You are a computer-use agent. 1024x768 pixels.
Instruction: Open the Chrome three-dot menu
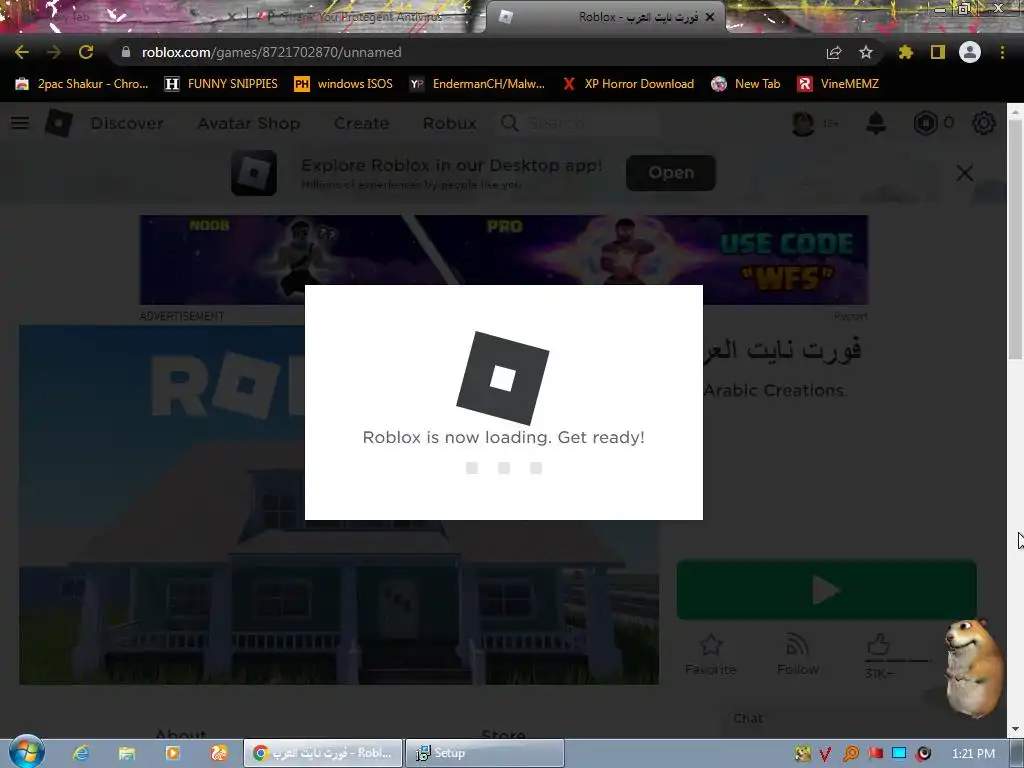pos(1002,52)
